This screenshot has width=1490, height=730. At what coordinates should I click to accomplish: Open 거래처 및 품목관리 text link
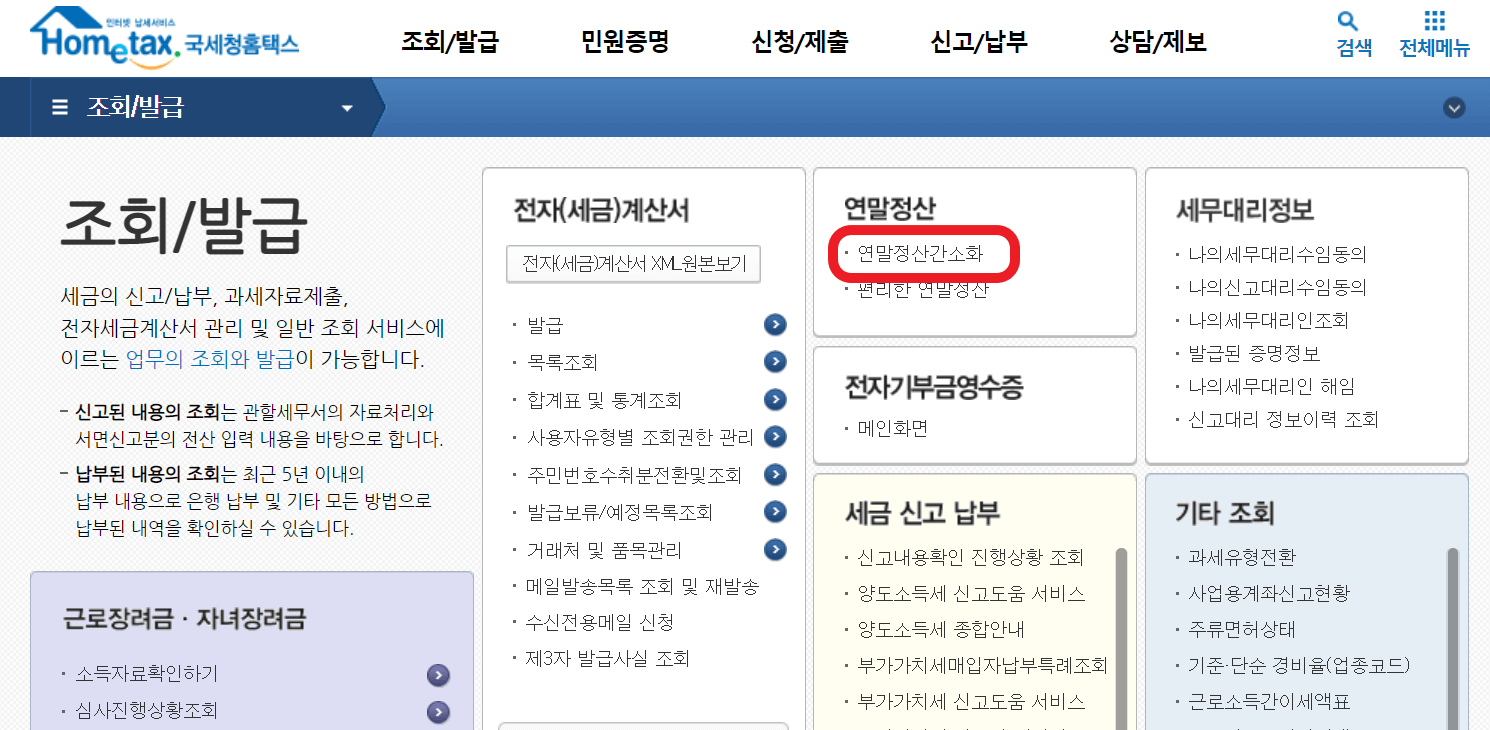[x=604, y=549]
